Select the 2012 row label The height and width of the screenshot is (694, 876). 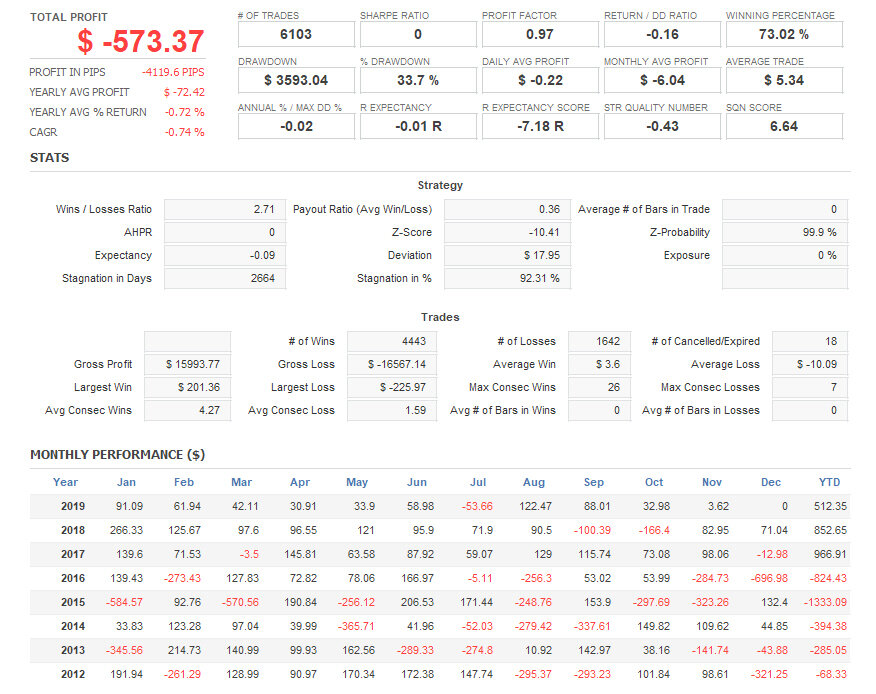[x=73, y=674]
